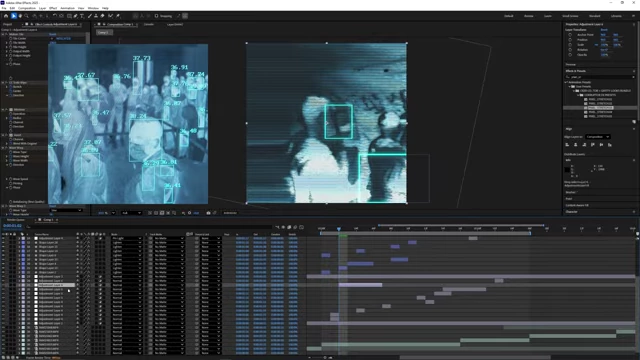The height and width of the screenshot is (360, 640).
Task: Open the Animation menu
Action: [x=67, y=8]
